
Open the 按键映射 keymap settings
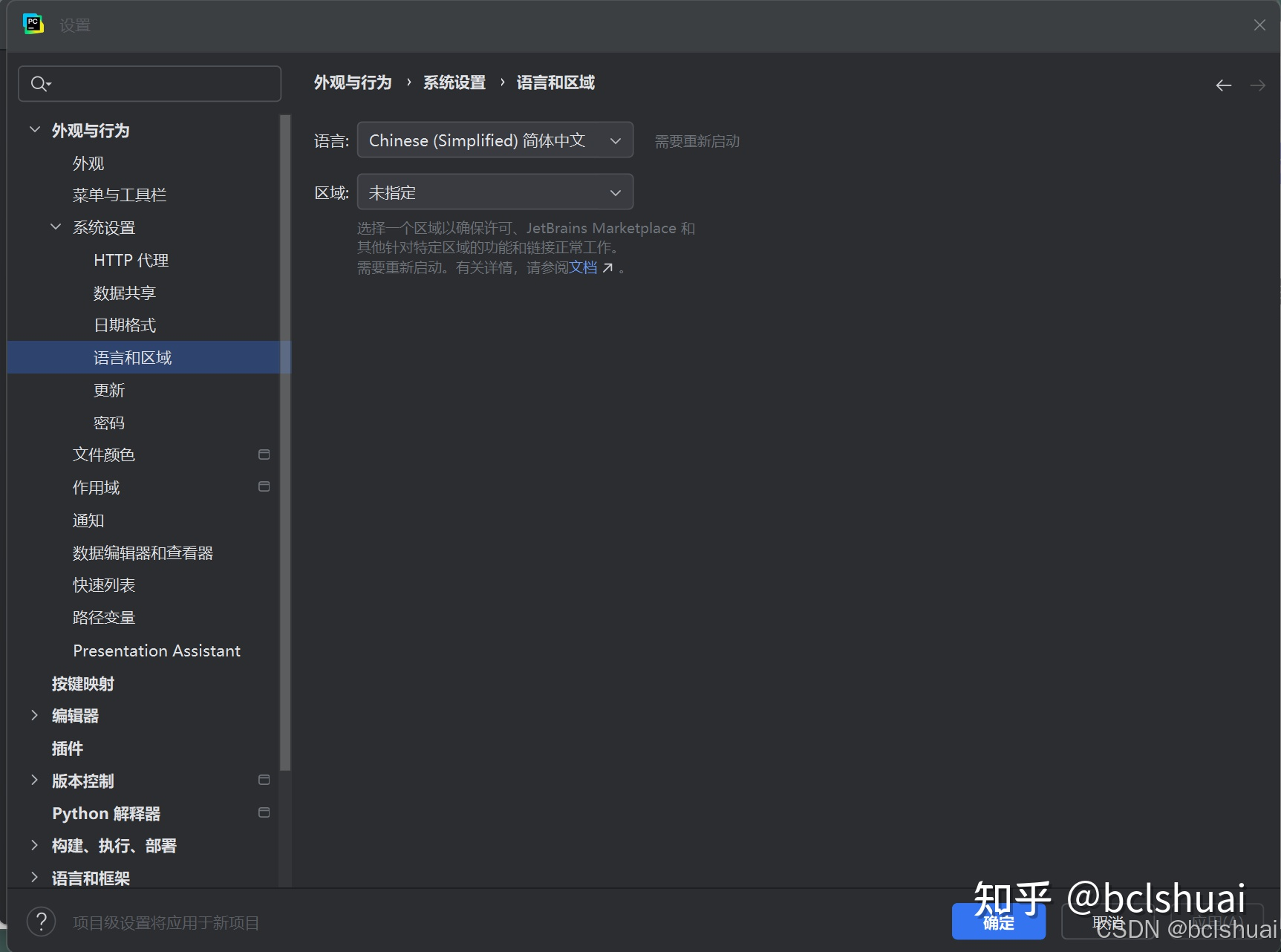(83, 684)
